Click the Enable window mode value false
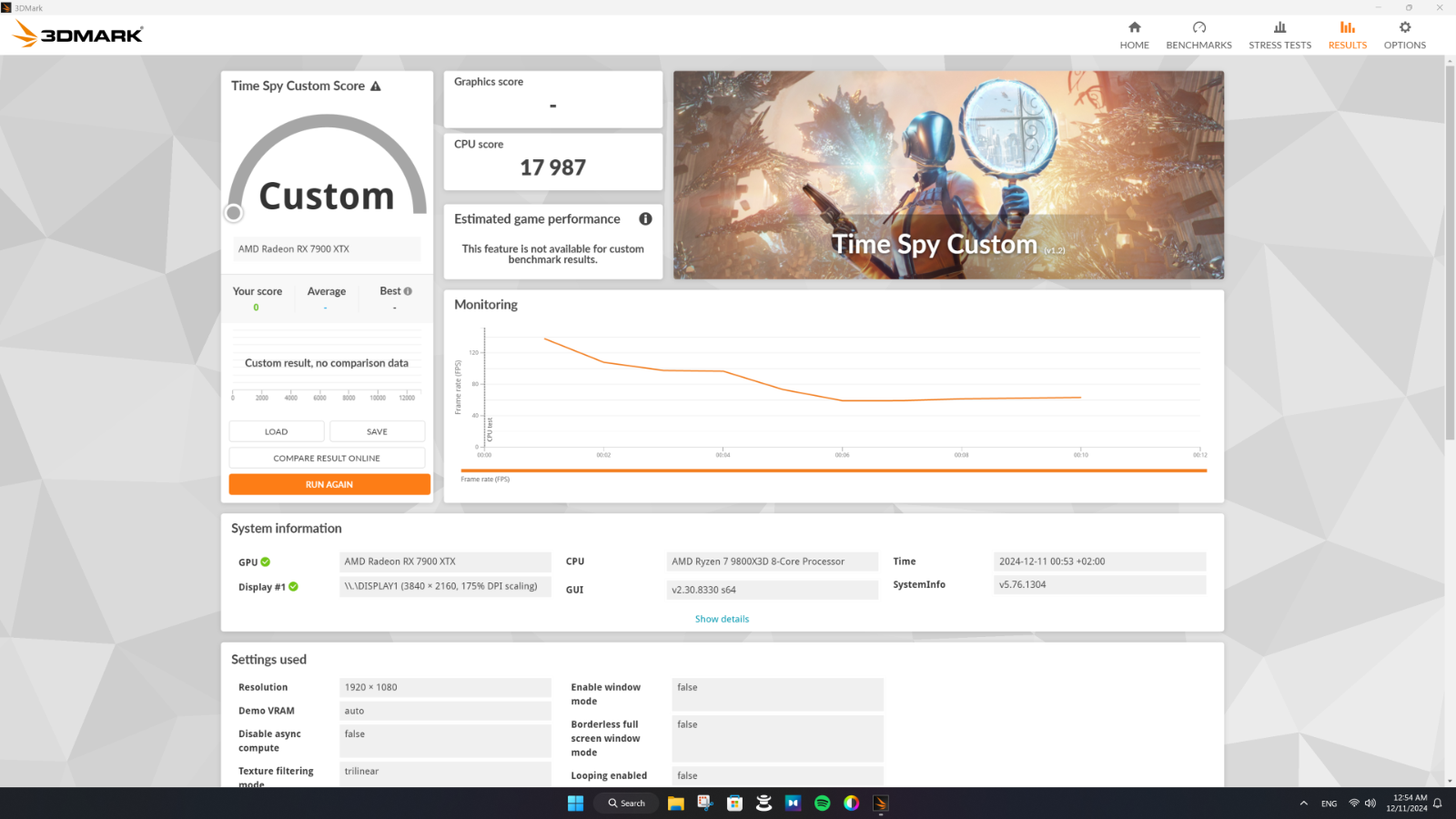The image size is (1456, 819). point(778,694)
